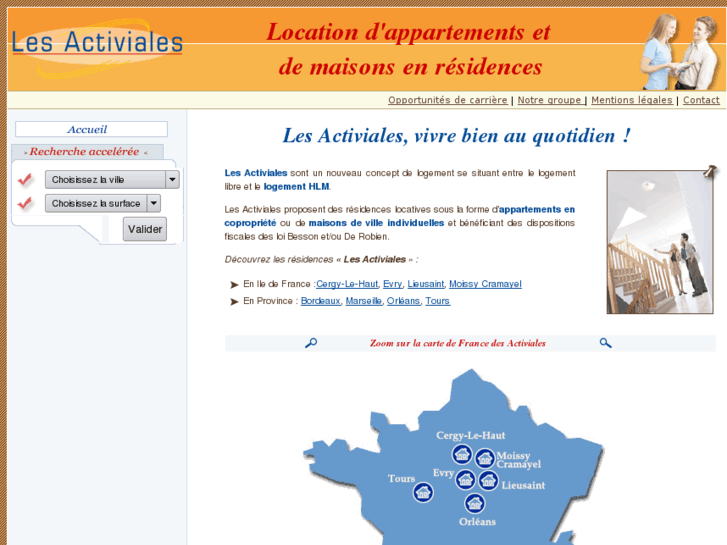Follow the Moissy Cramayel text link
The image size is (727, 545).
pyautogui.click(x=485, y=284)
